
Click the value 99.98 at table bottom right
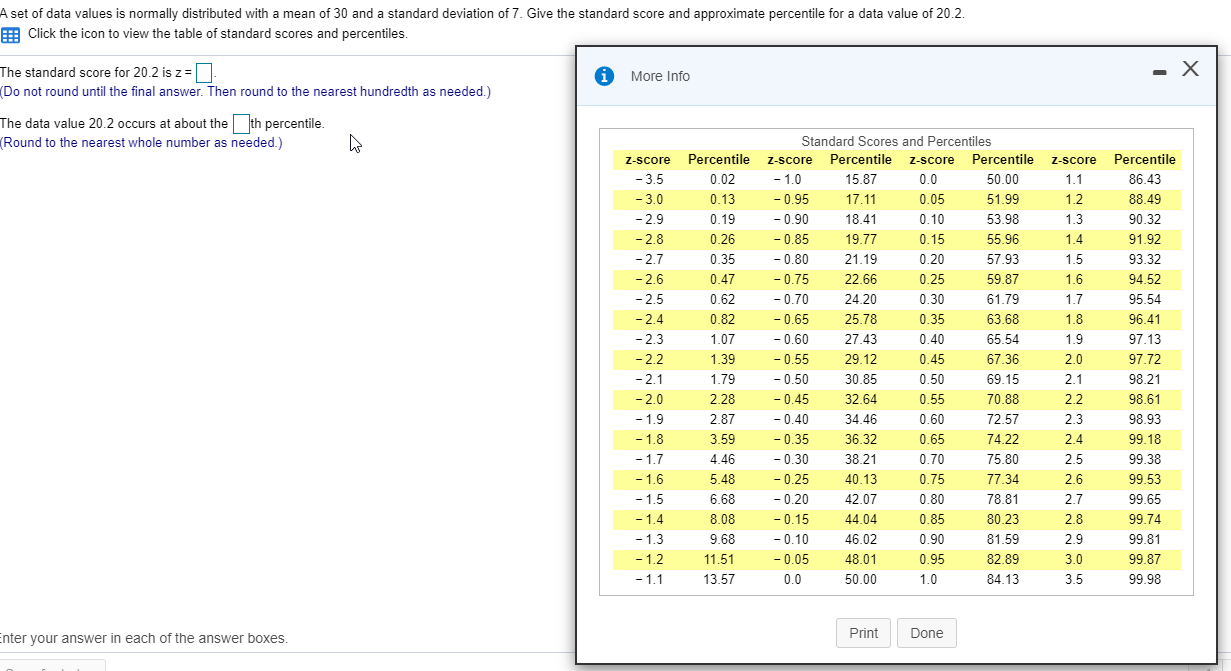pyautogui.click(x=1144, y=579)
